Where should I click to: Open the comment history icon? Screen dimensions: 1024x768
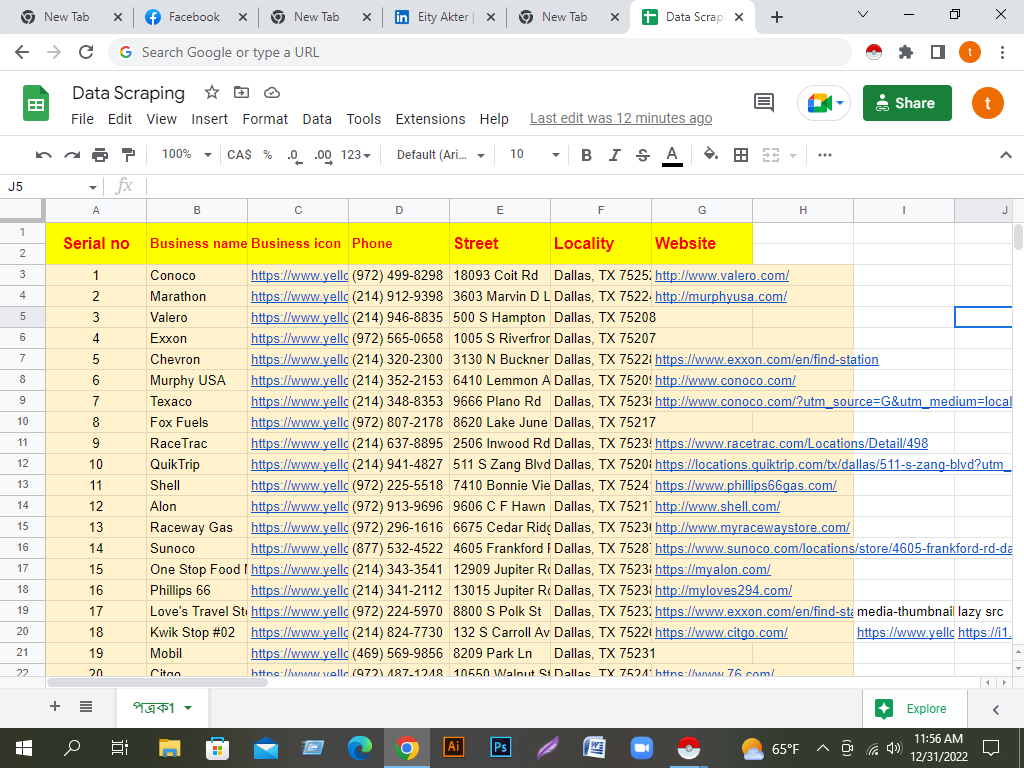pyautogui.click(x=763, y=103)
